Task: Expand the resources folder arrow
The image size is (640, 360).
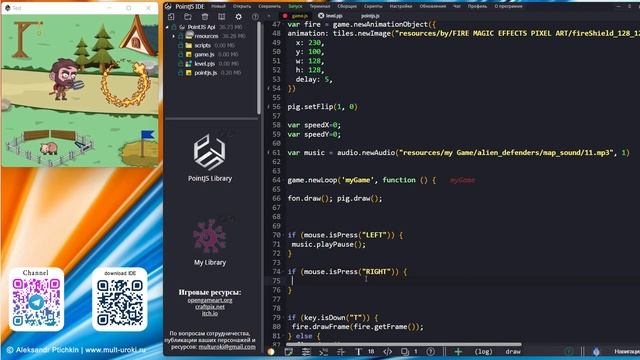Action: pyautogui.click(x=174, y=36)
